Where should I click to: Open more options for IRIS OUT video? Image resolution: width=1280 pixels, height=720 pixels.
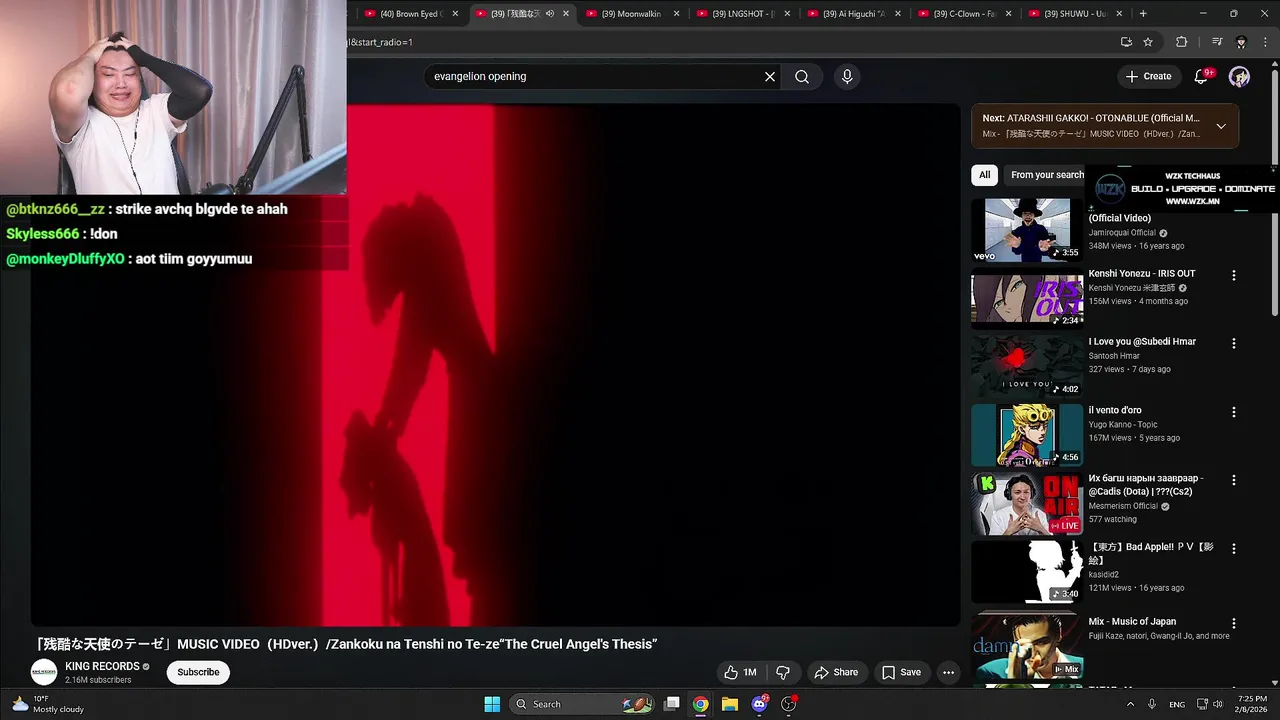[1233, 275]
